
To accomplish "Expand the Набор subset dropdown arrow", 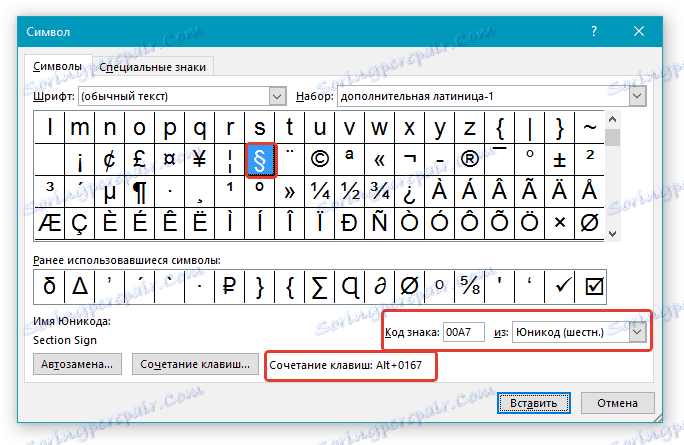I will coord(637,96).
